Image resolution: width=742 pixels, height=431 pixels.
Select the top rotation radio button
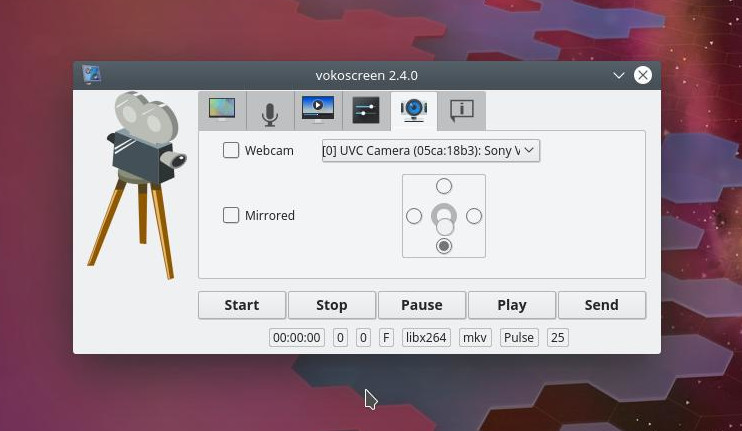coord(444,186)
